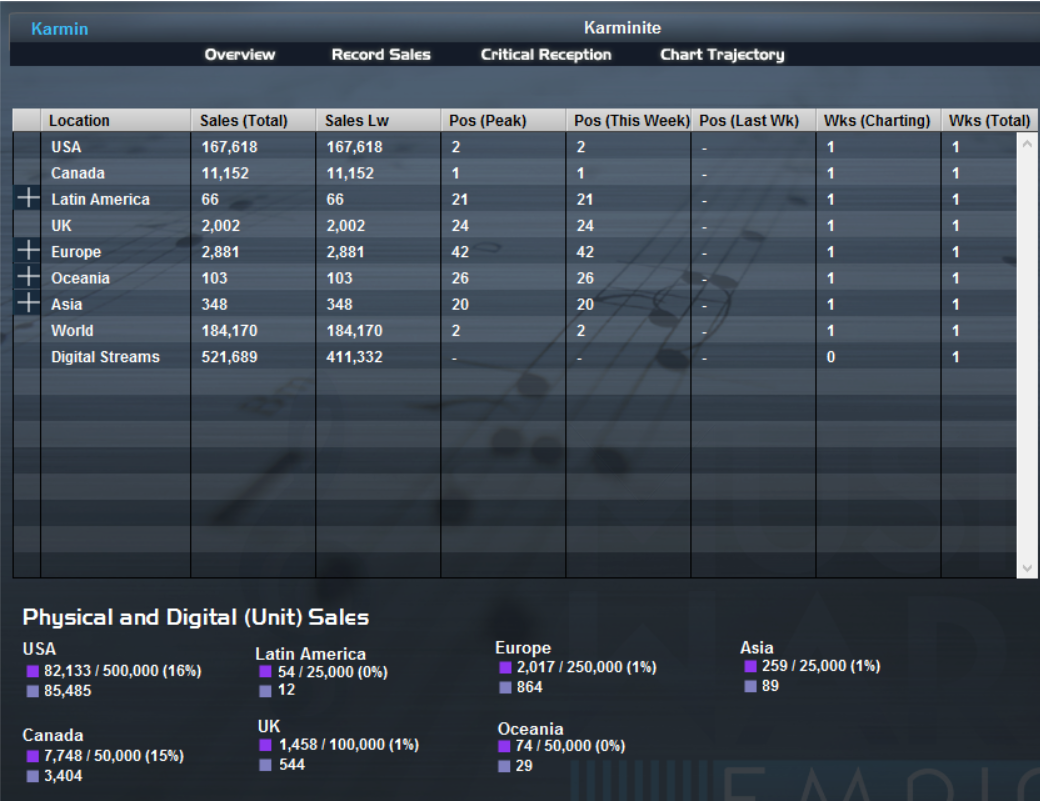This screenshot has width=1040, height=801.
Task: Click Latin America location name
Action: point(101,200)
